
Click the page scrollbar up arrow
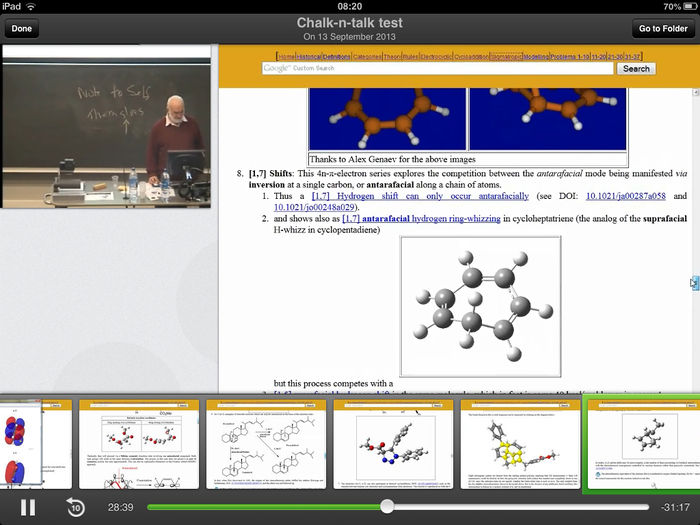tap(696, 92)
